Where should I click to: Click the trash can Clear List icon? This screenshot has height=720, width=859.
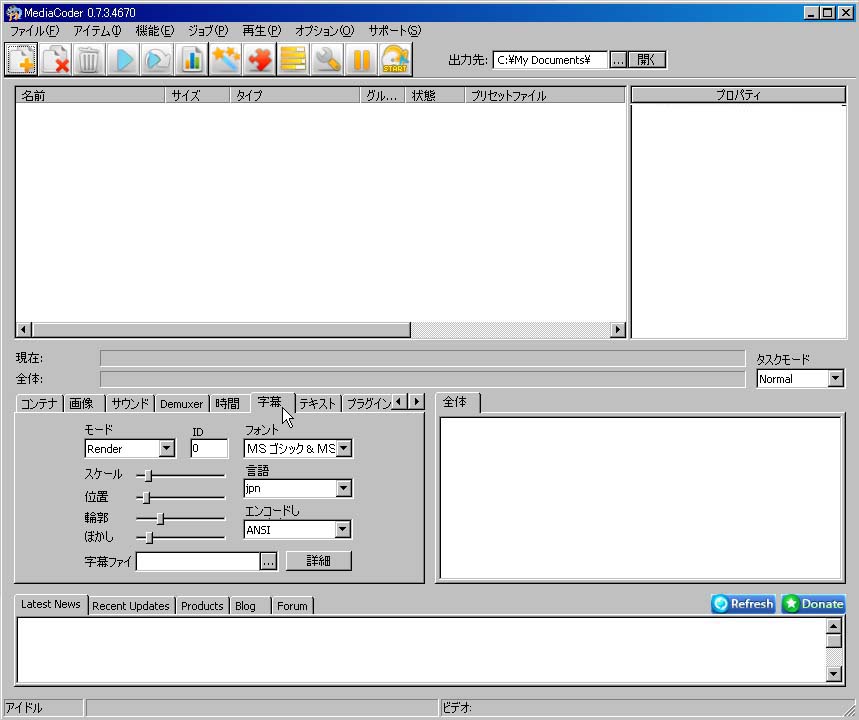(x=89, y=60)
